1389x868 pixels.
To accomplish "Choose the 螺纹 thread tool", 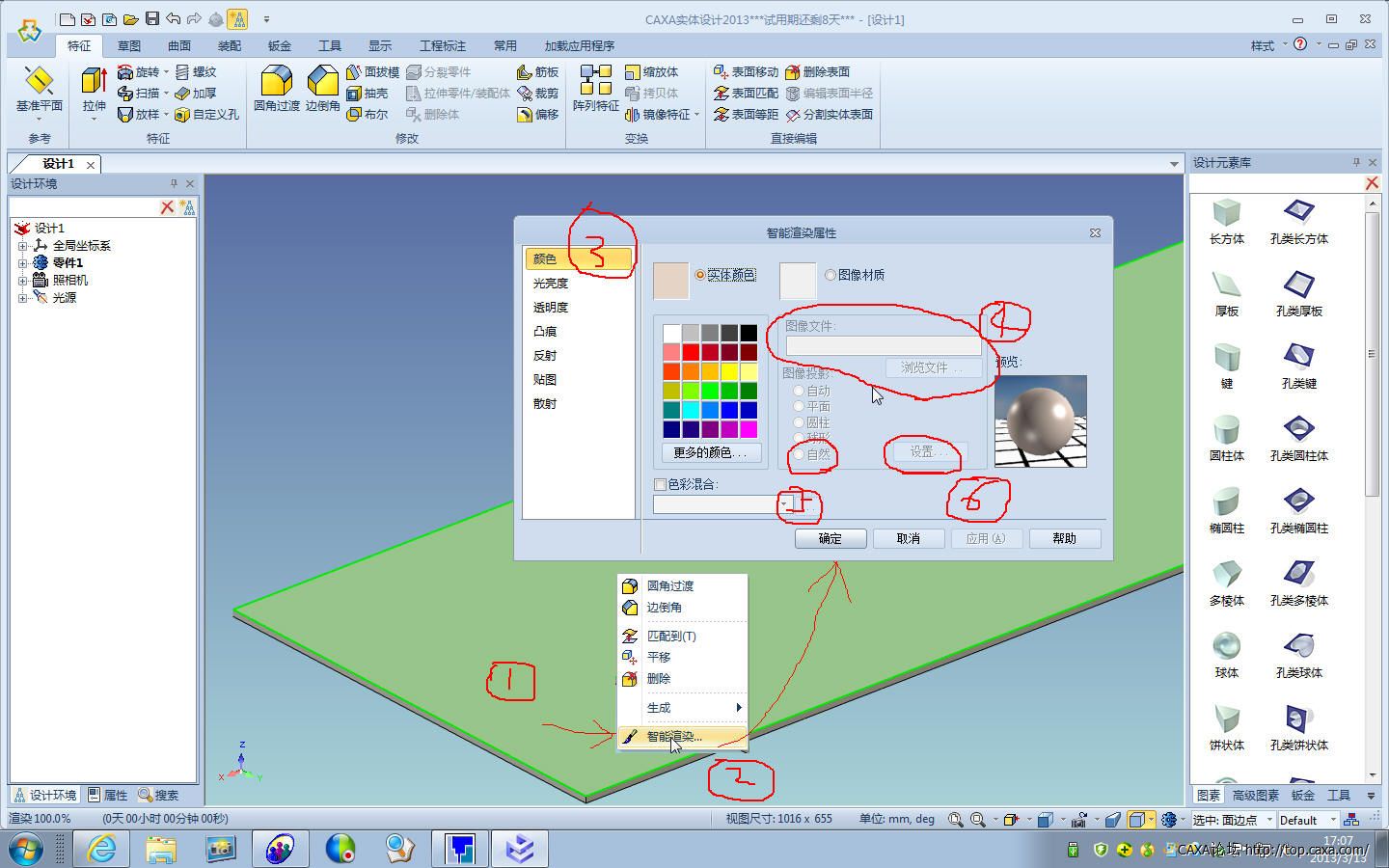I will [x=196, y=72].
